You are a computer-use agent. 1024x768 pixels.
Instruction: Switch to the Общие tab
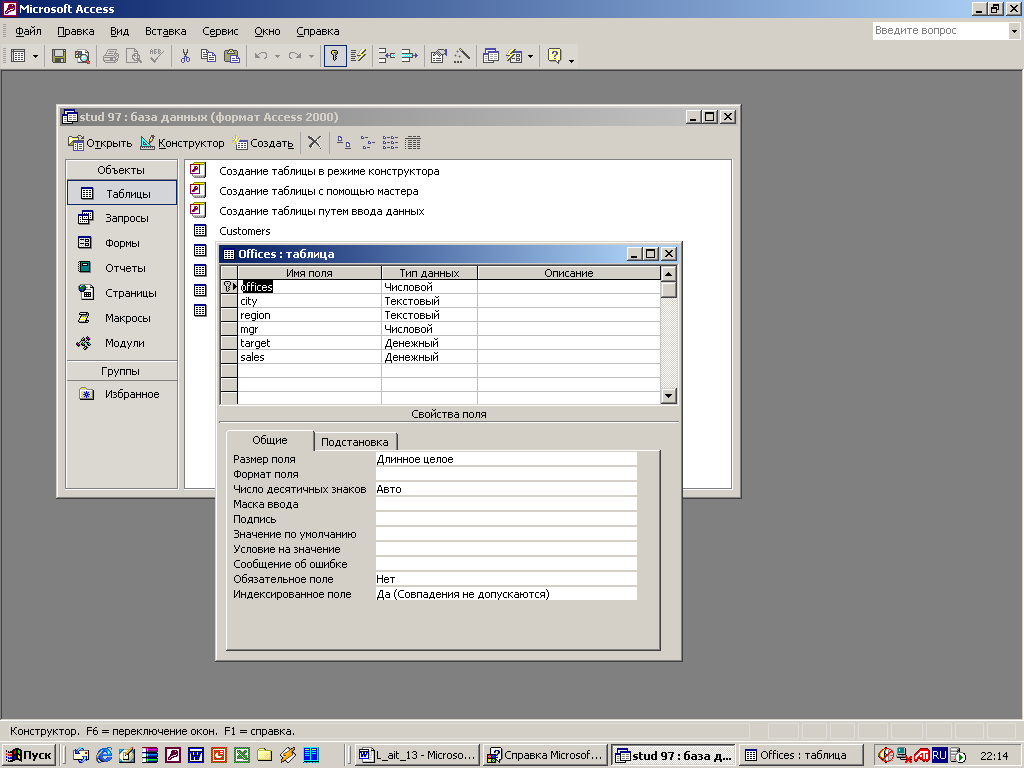pyautogui.click(x=270, y=440)
